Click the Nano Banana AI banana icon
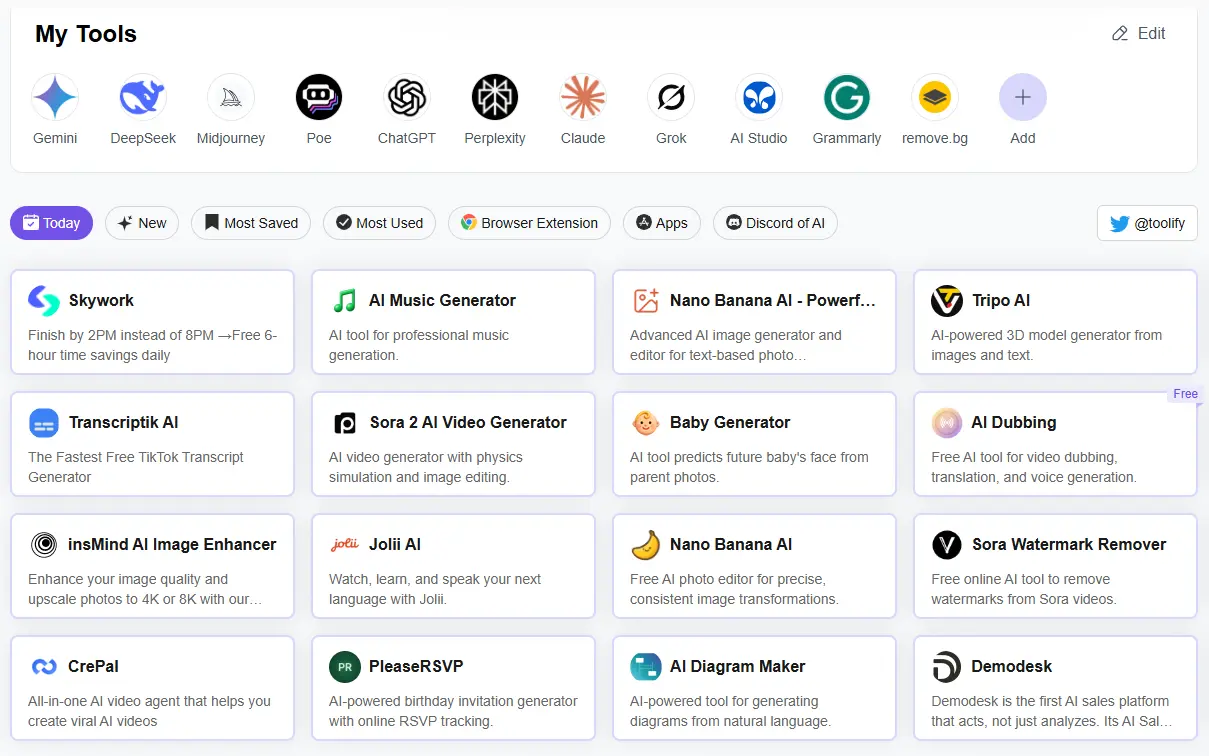 646,544
